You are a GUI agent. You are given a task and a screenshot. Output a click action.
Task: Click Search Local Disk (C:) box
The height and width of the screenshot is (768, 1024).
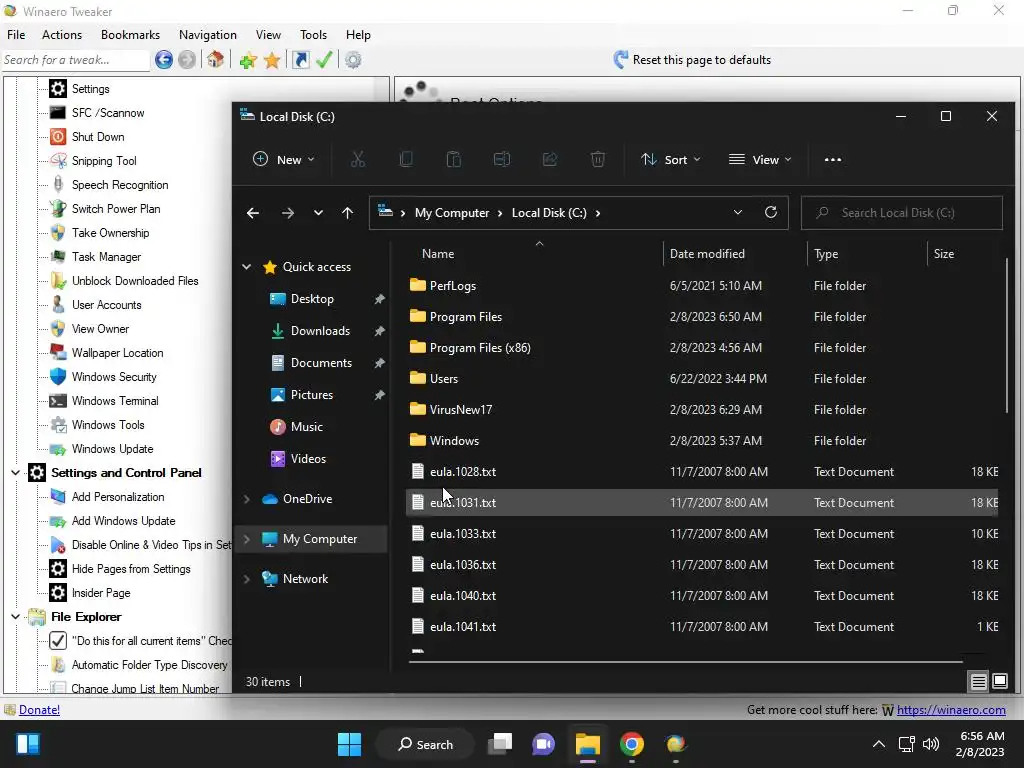pos(902,213)
